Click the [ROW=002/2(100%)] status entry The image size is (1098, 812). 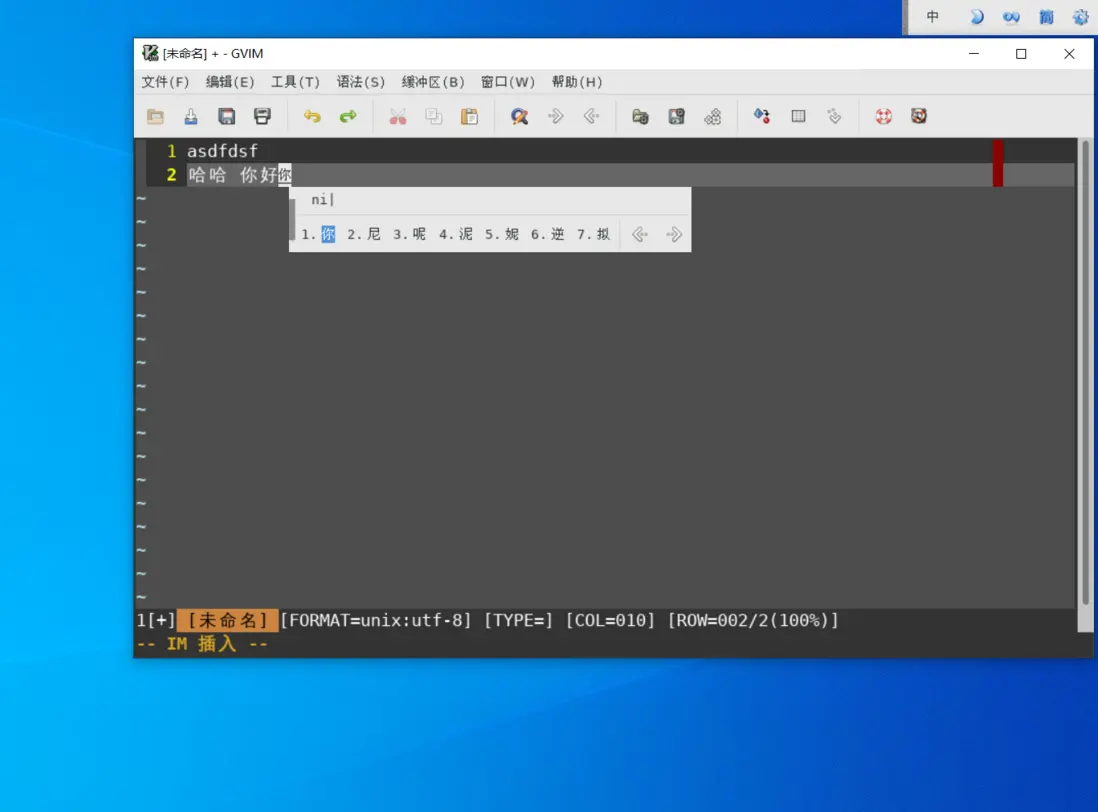pyautogui.click(x=753, y=620)
